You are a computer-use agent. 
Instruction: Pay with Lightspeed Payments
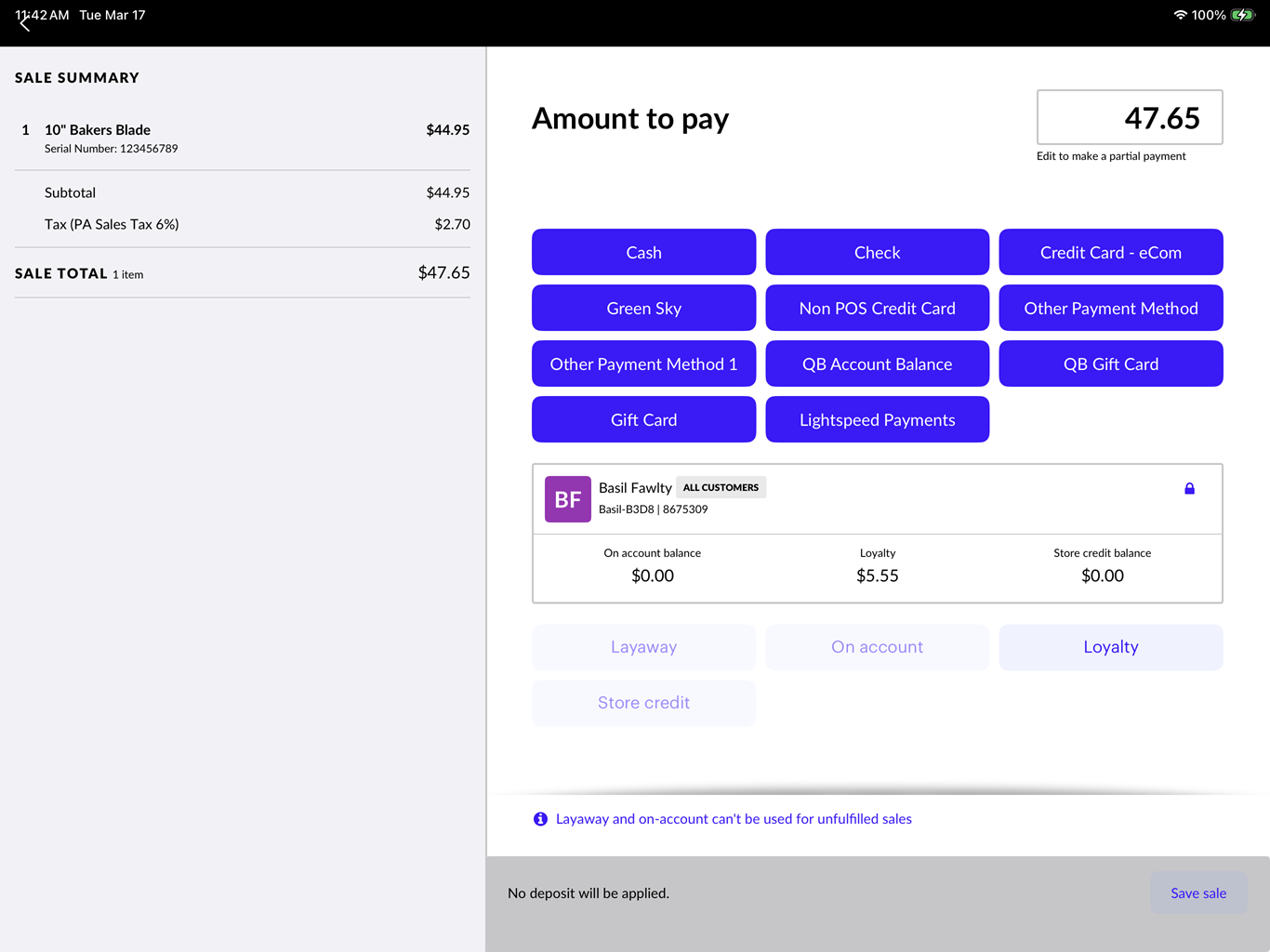click(x=877, y=419)
